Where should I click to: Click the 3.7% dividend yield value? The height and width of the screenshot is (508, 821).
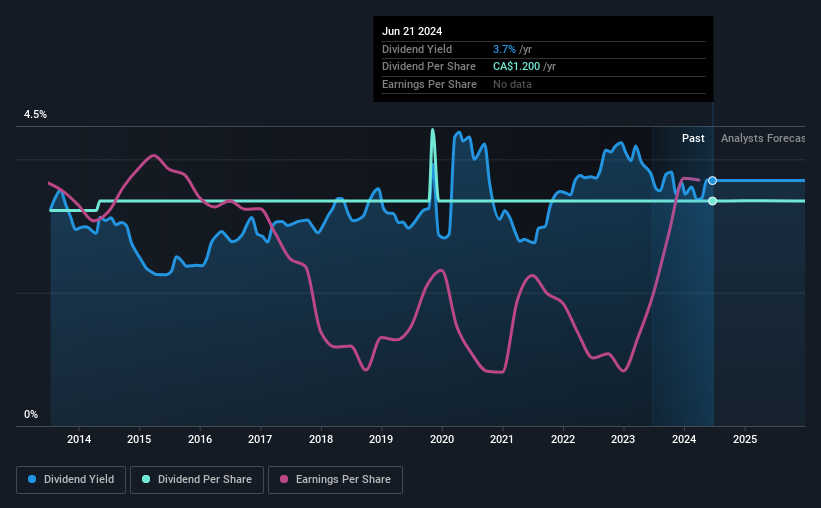[x=504, y=49]
